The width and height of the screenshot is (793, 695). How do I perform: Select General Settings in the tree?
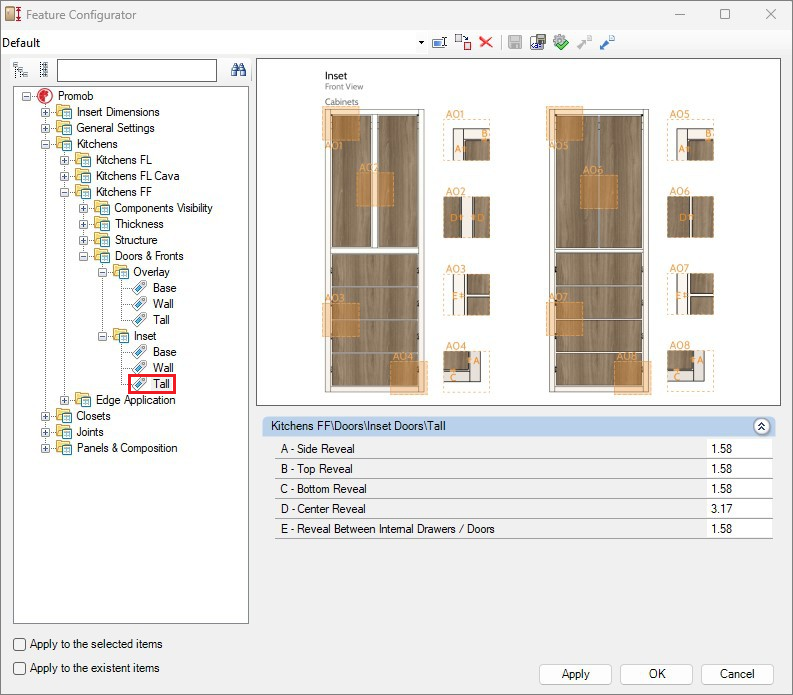(115, 128)
